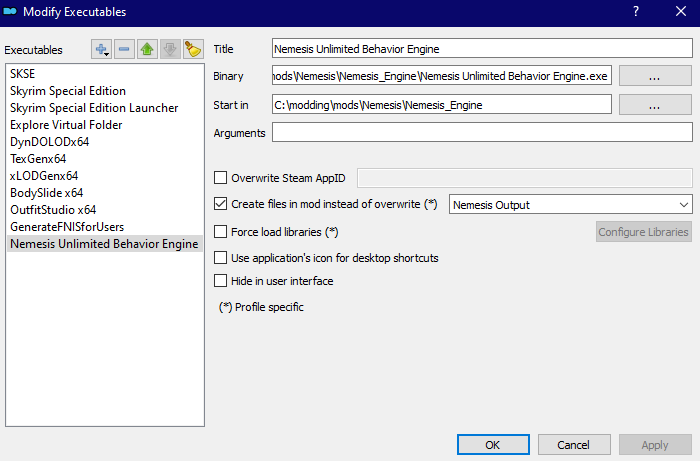Select GenerateFNISforUsers in the list
Image resolution: width=700 pixels, height=461 pixels.
104,227
